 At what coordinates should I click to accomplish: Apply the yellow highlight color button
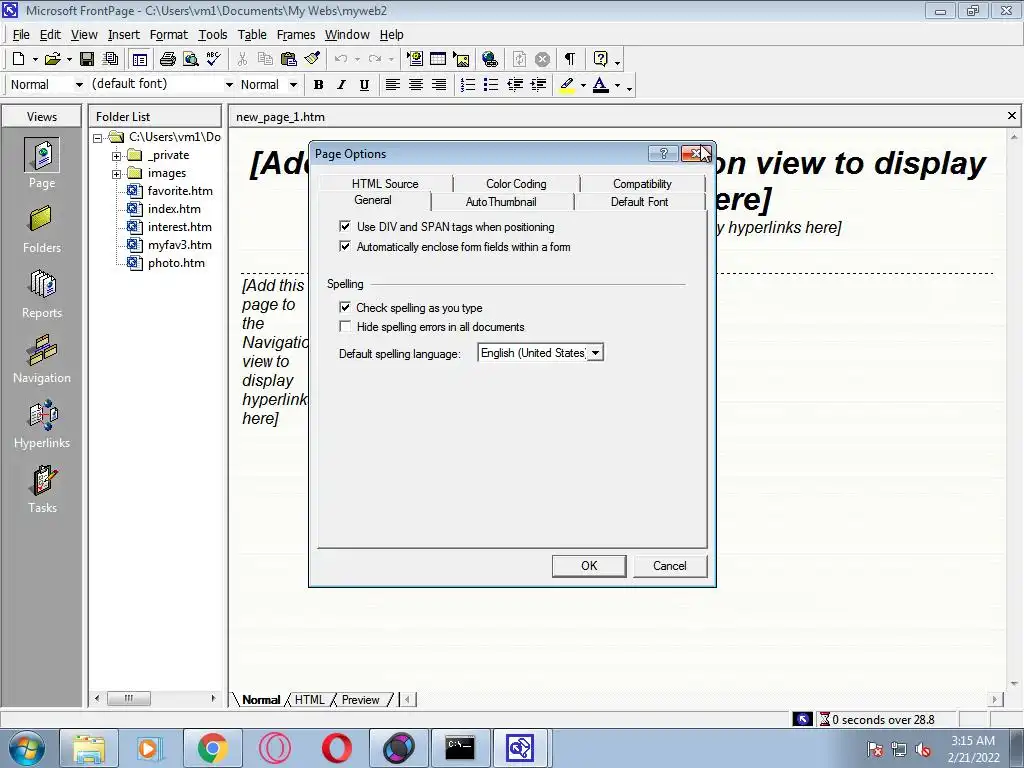tap(567, 85)
